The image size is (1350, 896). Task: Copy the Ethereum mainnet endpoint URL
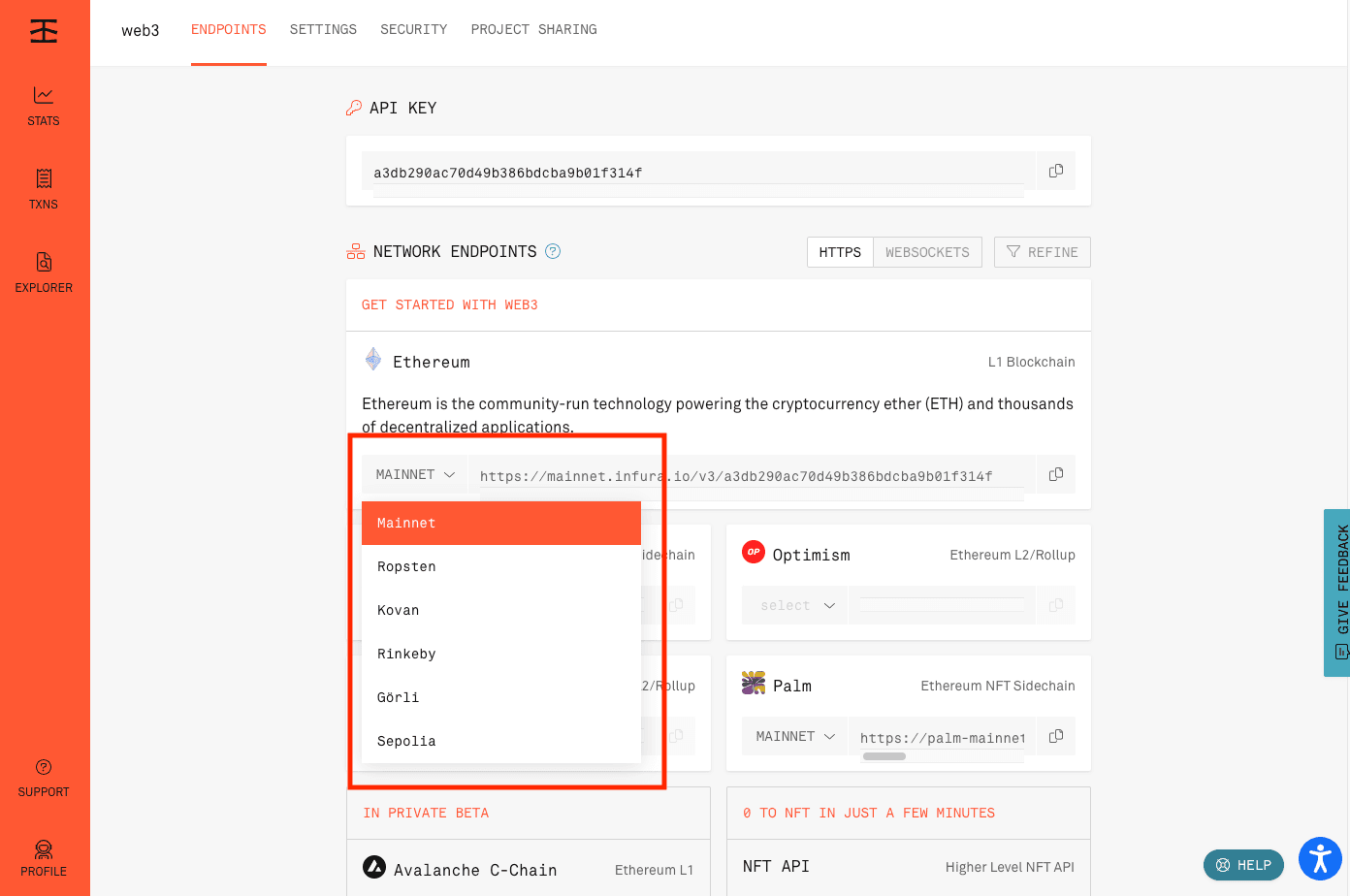click(x=1056, y=474)
